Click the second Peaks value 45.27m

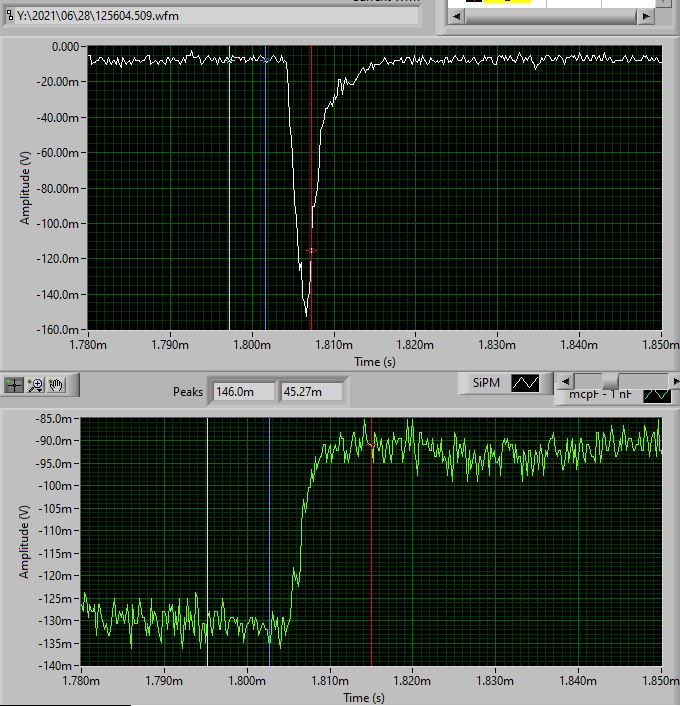311,392
